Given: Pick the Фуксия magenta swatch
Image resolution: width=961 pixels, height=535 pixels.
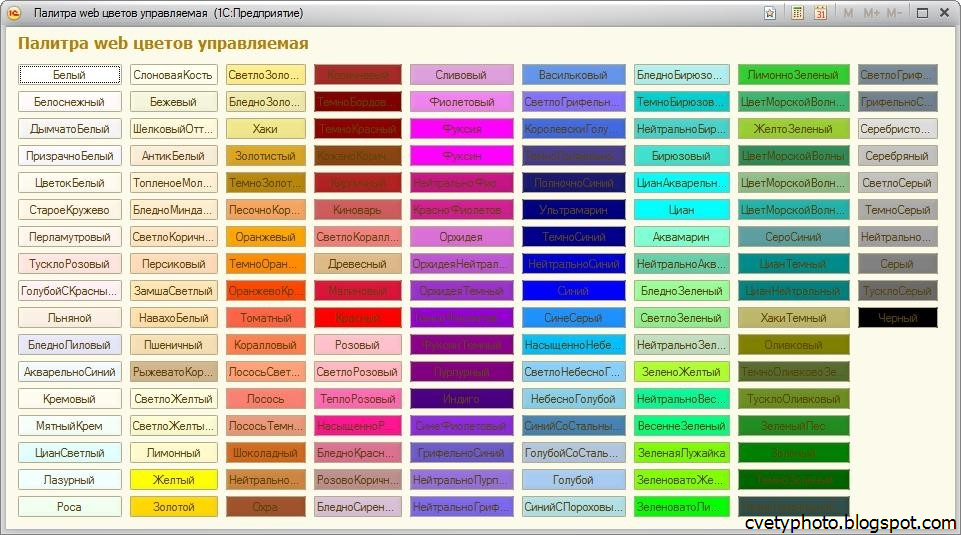Looking at the screenshot, I should coord(461,129).
